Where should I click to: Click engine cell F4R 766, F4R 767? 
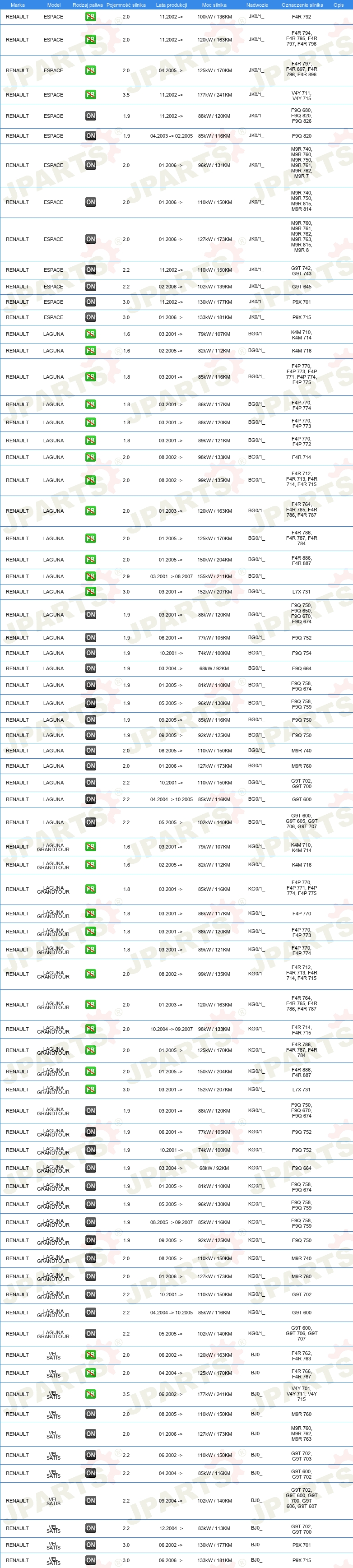(x=301, y=1374)
